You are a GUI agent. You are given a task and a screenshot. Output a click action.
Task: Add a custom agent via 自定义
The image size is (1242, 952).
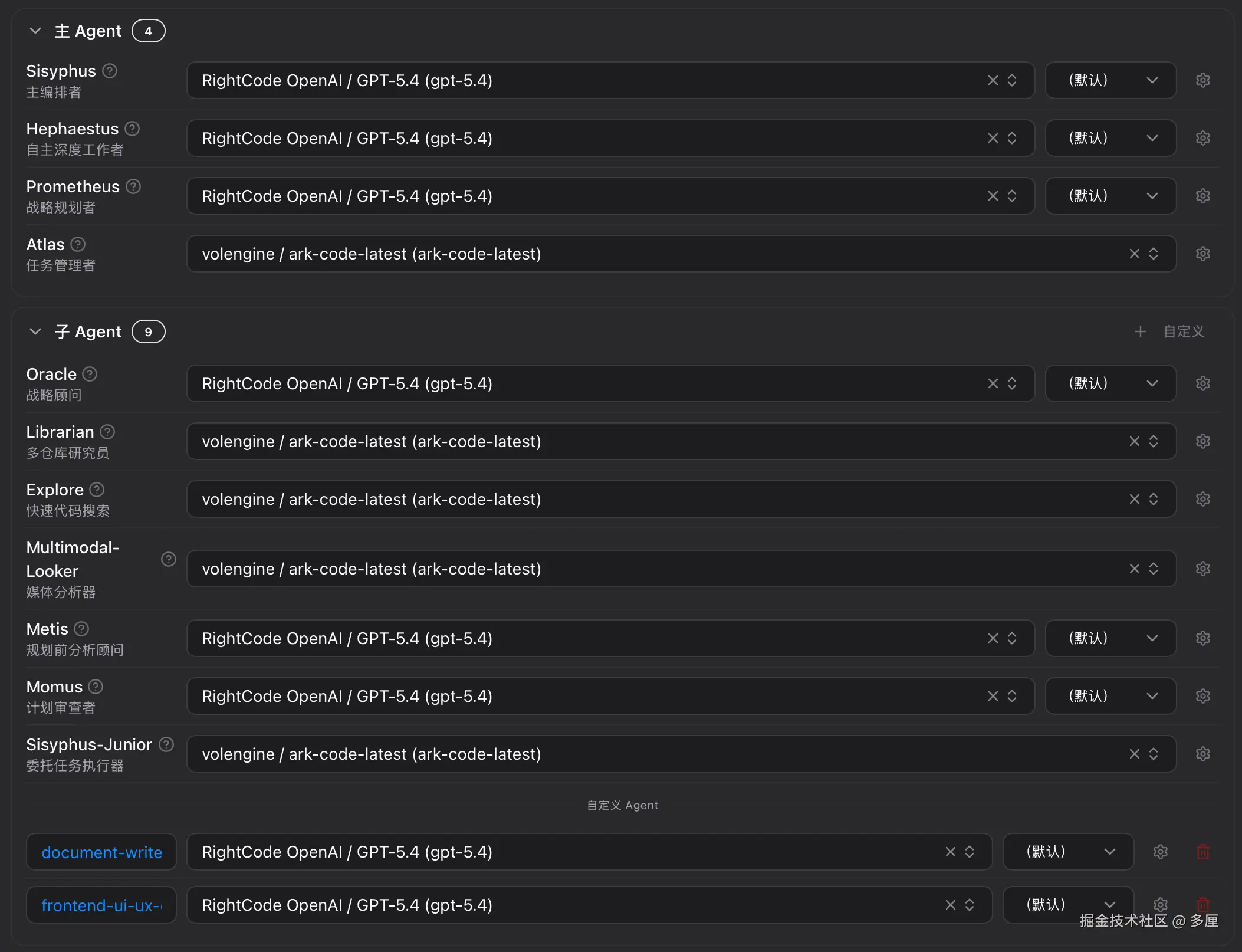point(1169,331)
